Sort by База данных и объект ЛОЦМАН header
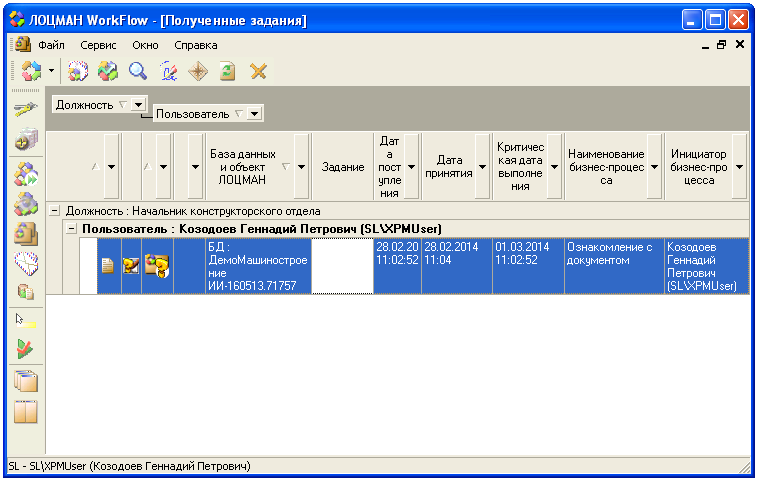Screen dimensions: 759x483 [243, 167]
